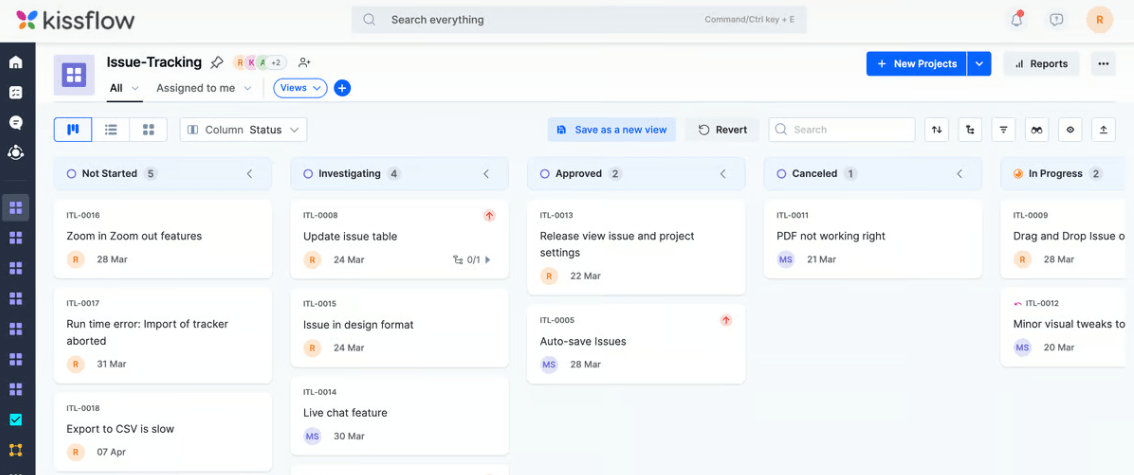Open the sort options icon
Viewport: 1134px width, 475px height.
pyautogui.click(x=936, y=130)
